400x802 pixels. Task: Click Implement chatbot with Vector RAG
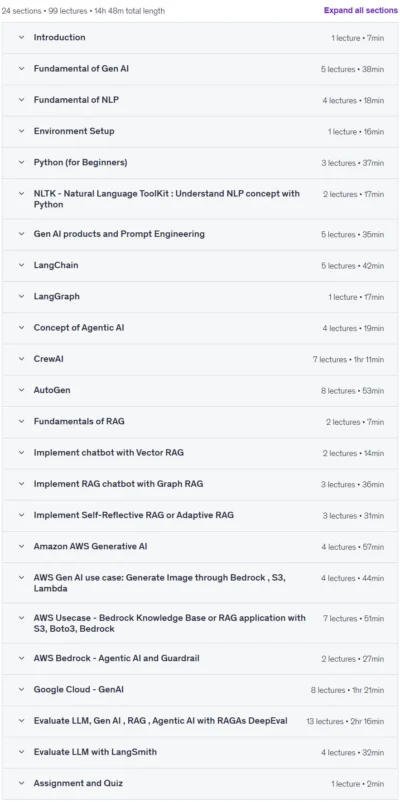108,453
